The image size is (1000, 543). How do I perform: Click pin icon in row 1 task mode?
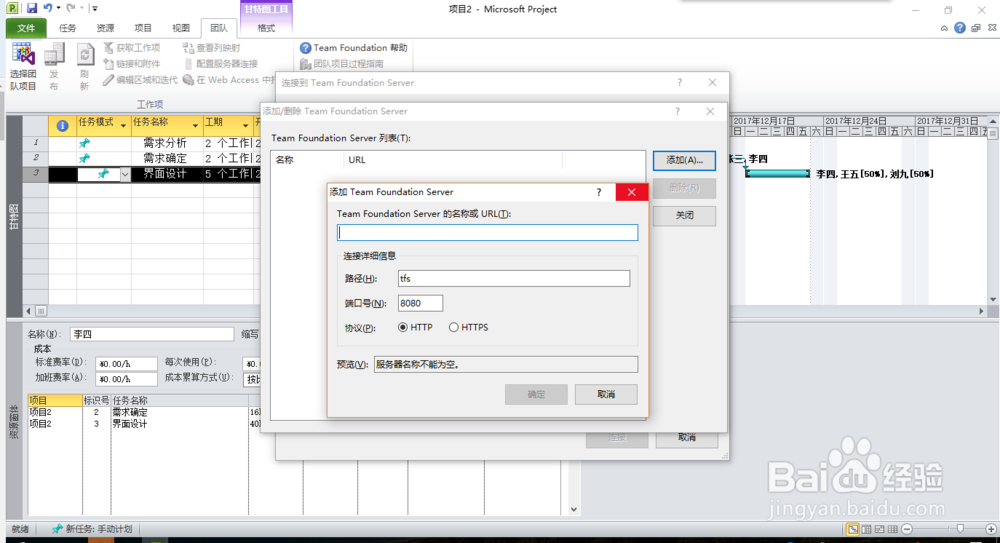point(84,143)
